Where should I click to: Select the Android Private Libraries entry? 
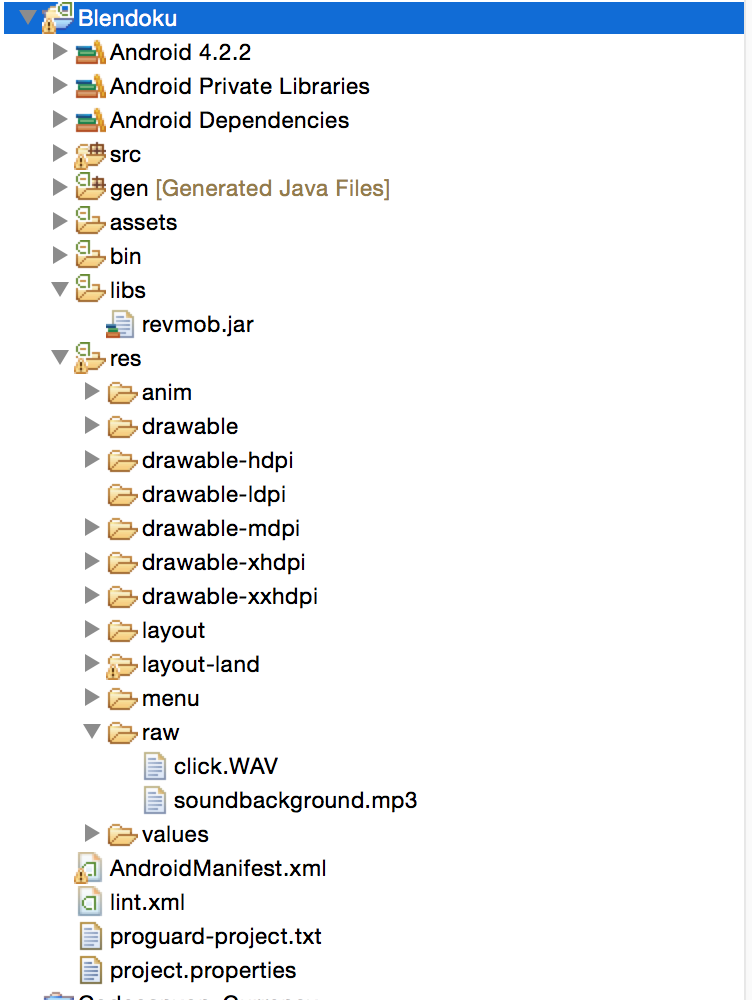(x=239, y=86)
